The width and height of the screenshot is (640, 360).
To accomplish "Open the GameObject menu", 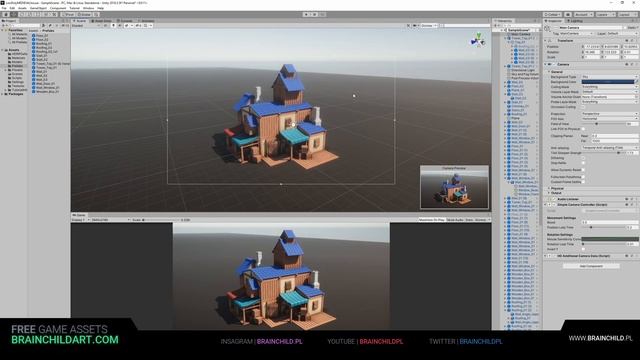I will (x=38, y=8).
